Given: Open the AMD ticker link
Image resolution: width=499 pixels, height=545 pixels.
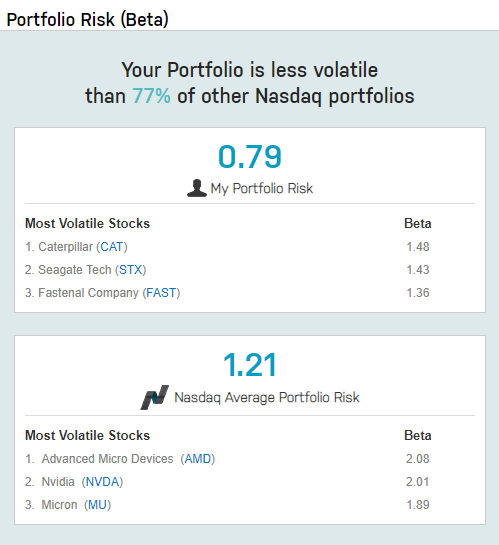Looking at the screenshot, I should click(198, 459).
